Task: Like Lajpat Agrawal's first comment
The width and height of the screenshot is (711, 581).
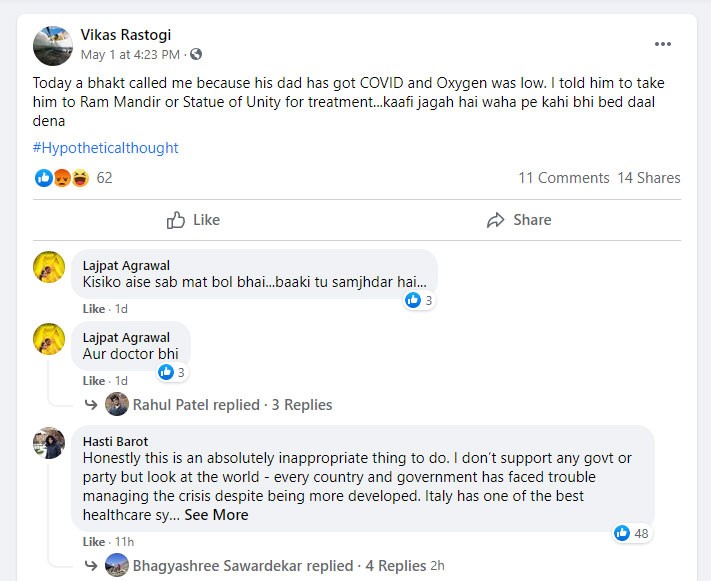Action: pyautogui.click(x=93, y=309)
